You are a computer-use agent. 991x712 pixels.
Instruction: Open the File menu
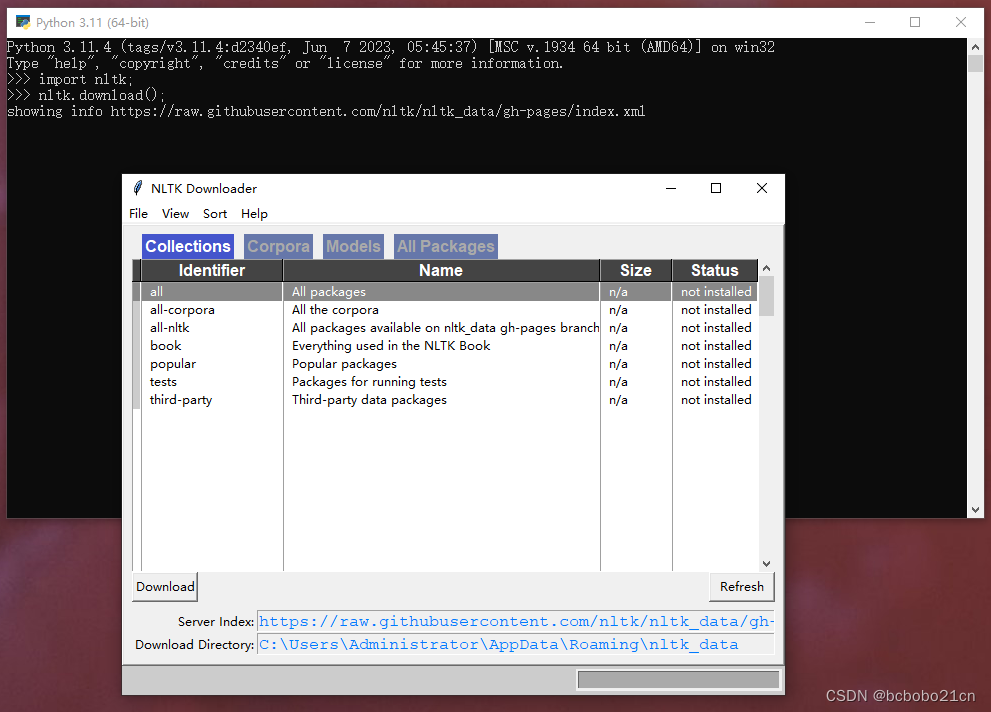pos(138,214)
